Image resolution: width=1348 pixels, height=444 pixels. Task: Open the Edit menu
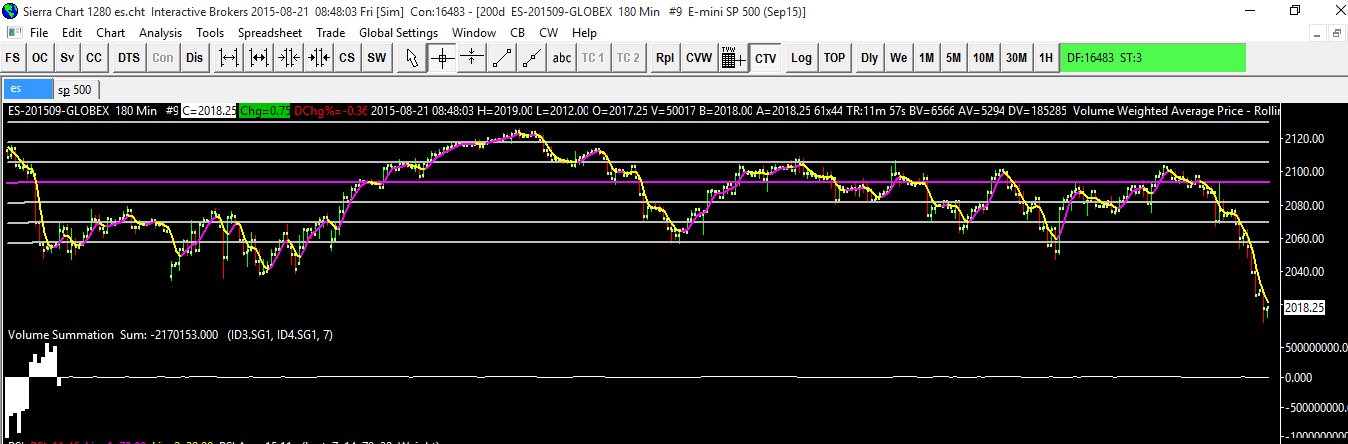tap(72, 33)
